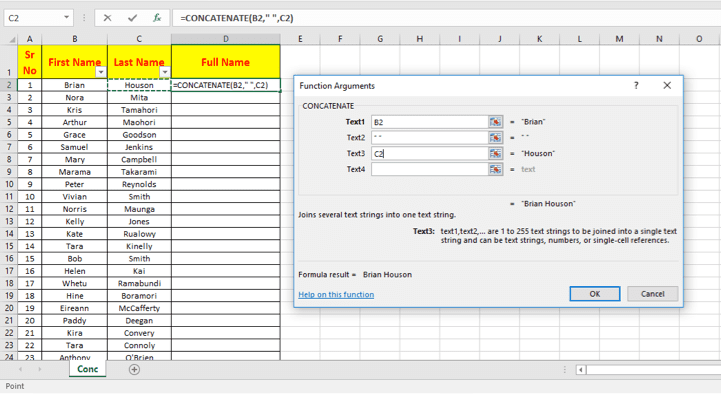Click cell containing Bob
Image resolution: width=721 pixels, height=394 pixels.
coord(74,259)
